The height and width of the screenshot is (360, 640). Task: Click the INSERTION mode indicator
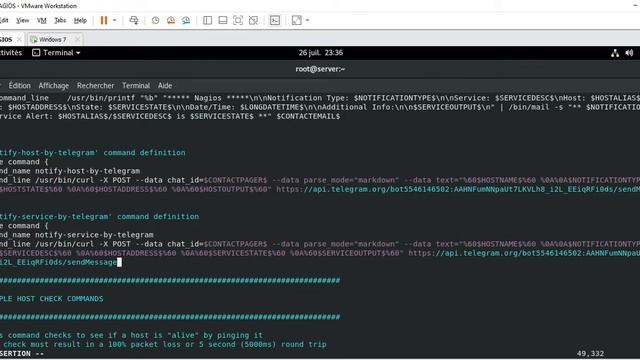coord(22,353)
